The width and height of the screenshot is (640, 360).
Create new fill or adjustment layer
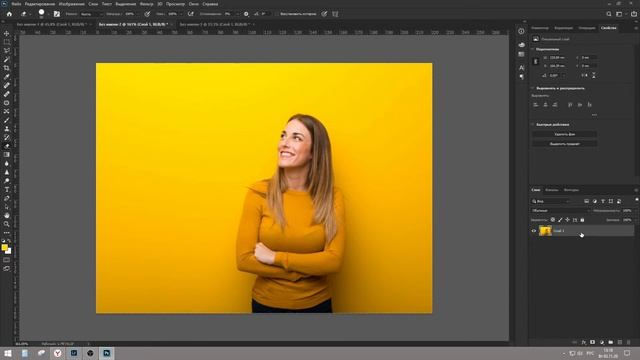[602, 342]
